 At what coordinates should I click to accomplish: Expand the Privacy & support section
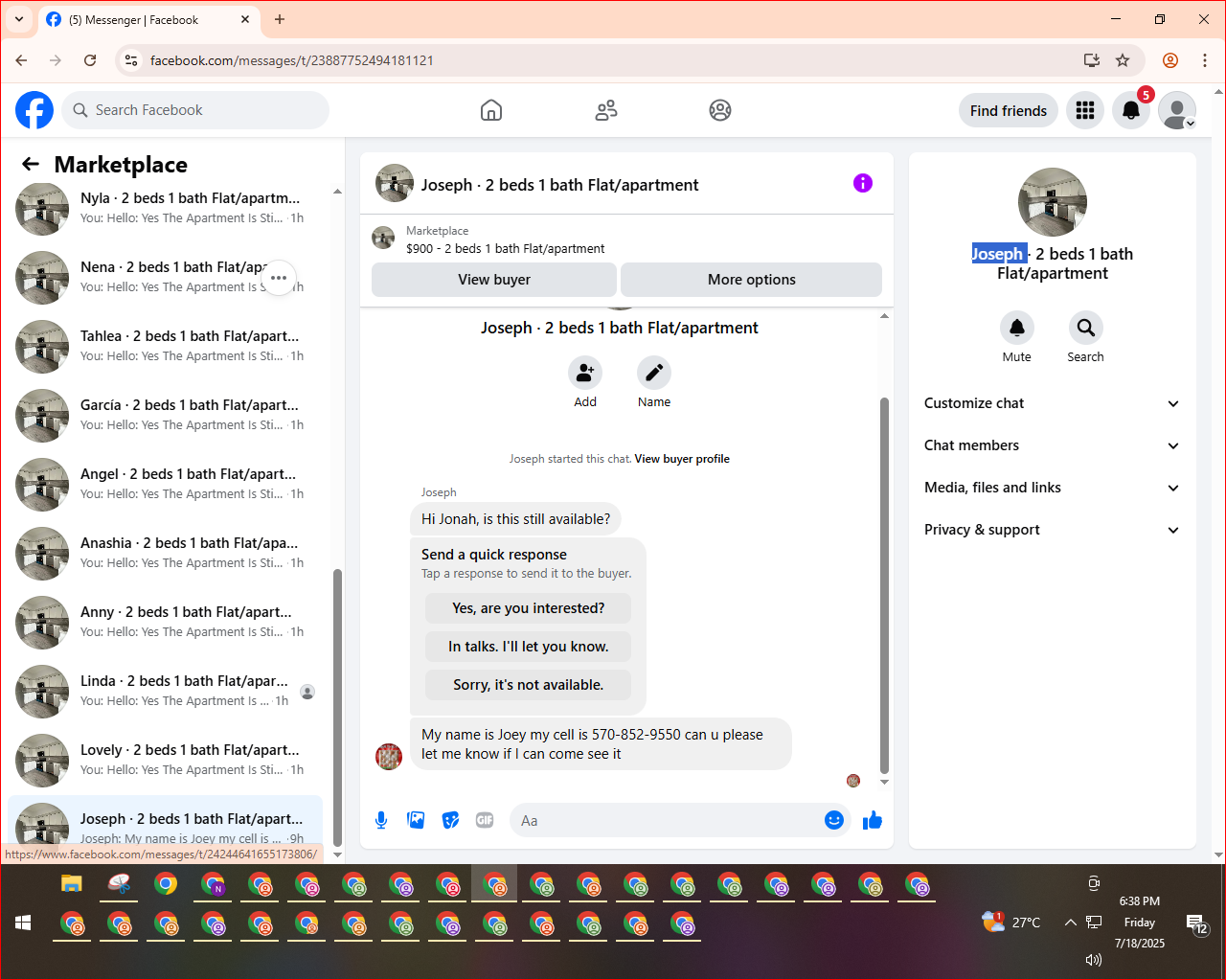[x=1053, y=530]
